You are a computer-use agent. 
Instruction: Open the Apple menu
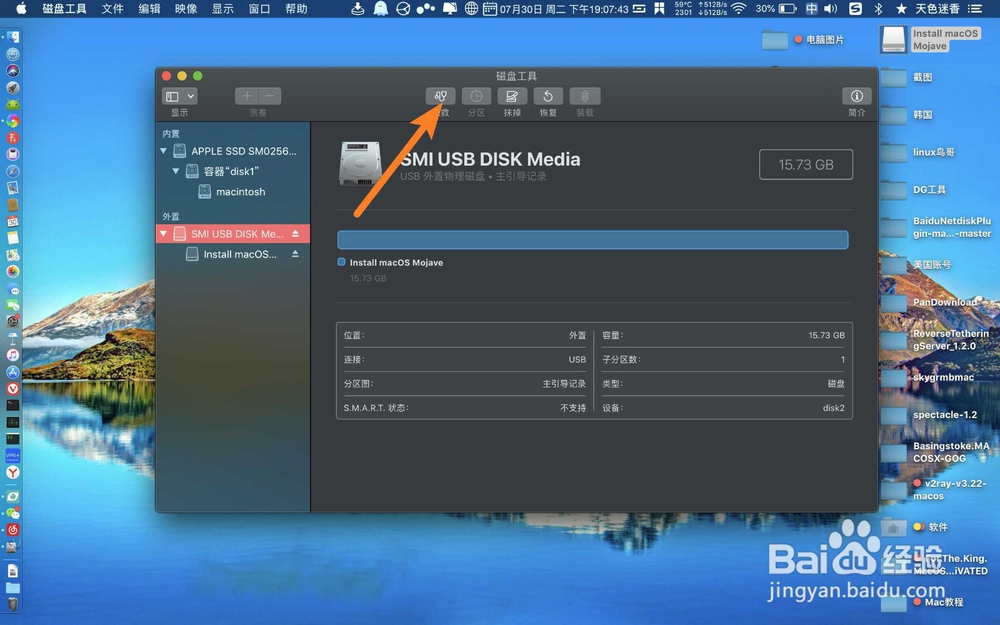coord(21,8)
